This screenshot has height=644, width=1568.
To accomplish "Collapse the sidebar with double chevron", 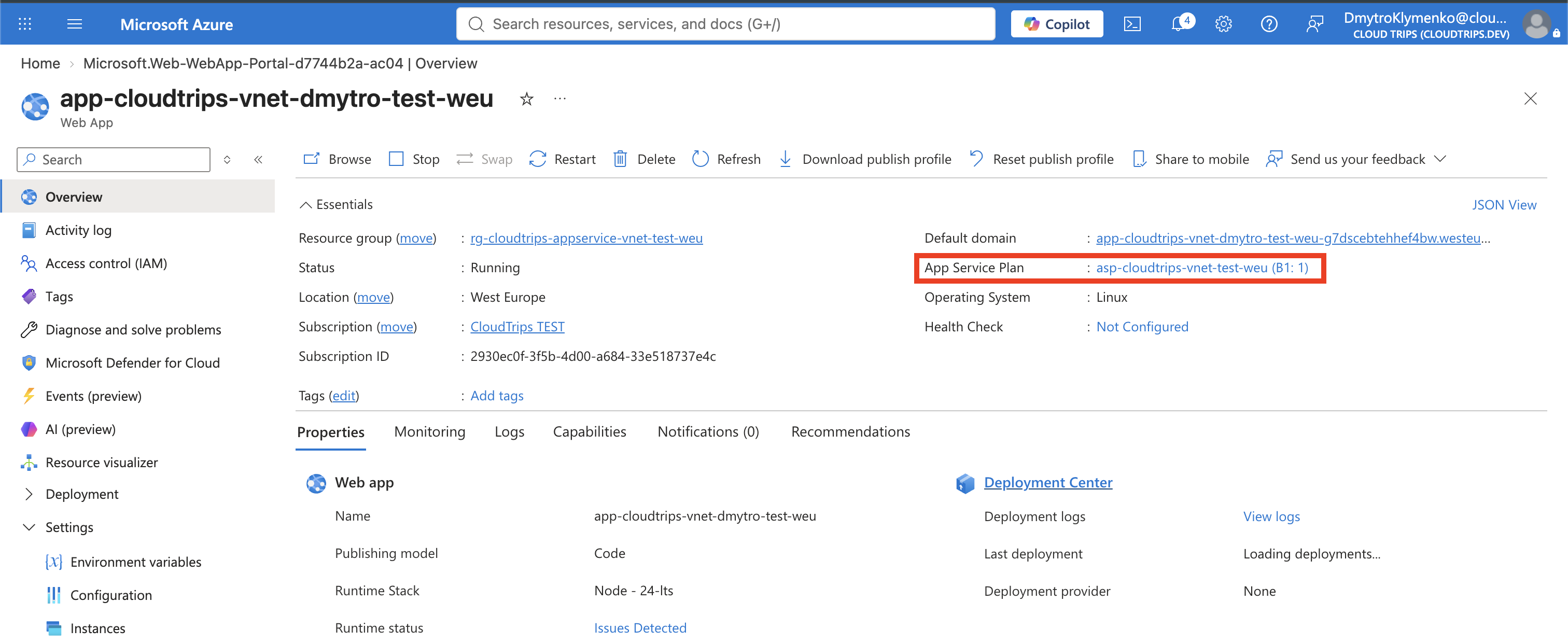I will coord(258,160).
